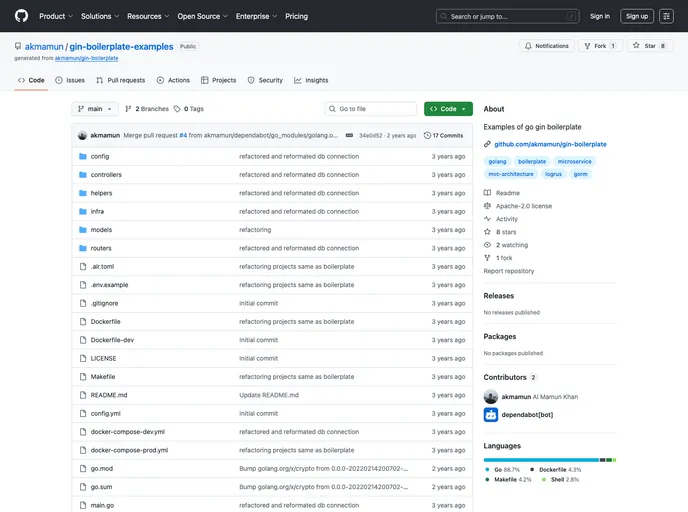The width and height of the screenshot is (688, 512).
Task: Click the license scale icon
Action: pos(487,206)
